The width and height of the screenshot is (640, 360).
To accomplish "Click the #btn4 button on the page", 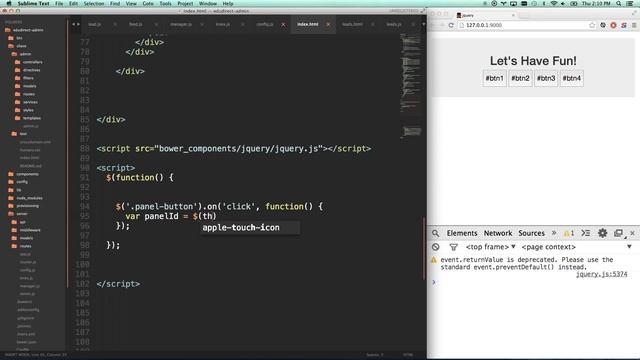I will pyautogui.click(x=572, y=78).
